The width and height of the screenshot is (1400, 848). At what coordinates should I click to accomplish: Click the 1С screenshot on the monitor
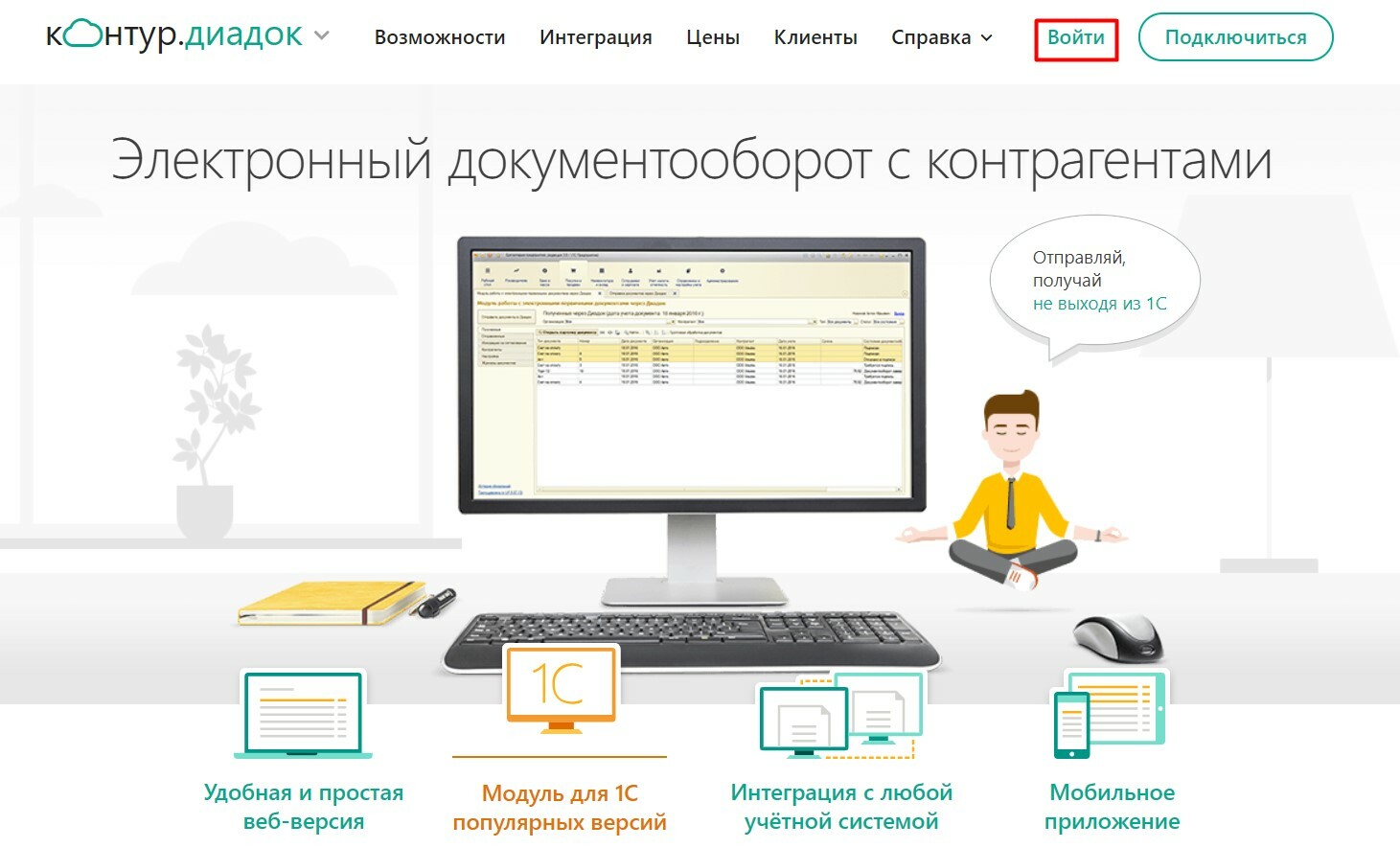coord(691,374)
